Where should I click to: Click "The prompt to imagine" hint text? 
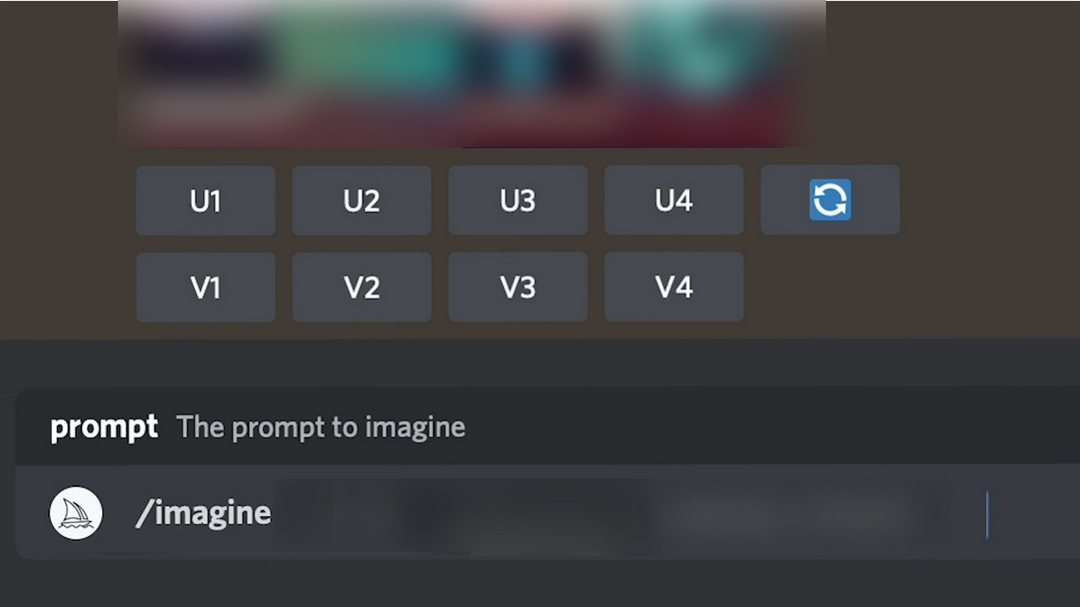coord(321,428)
